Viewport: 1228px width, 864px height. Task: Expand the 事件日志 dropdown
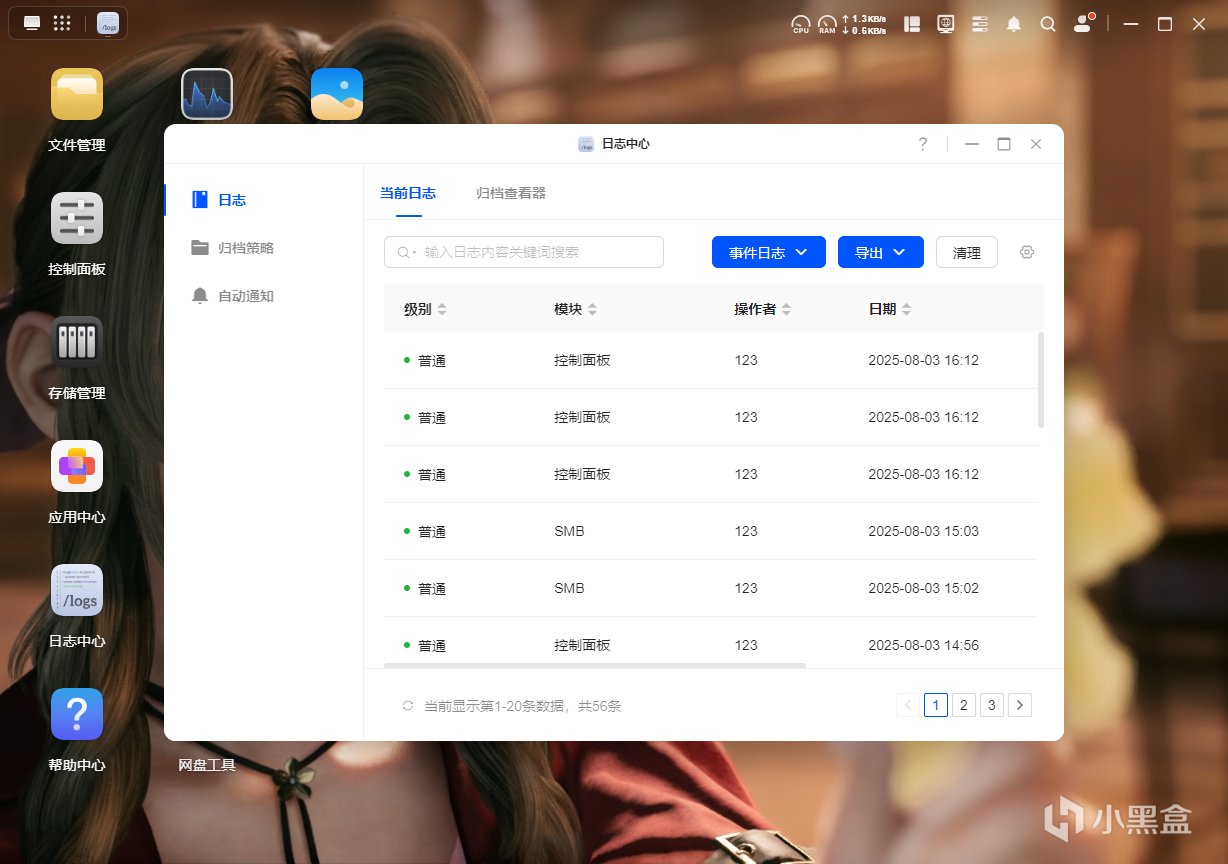[768, 252]
